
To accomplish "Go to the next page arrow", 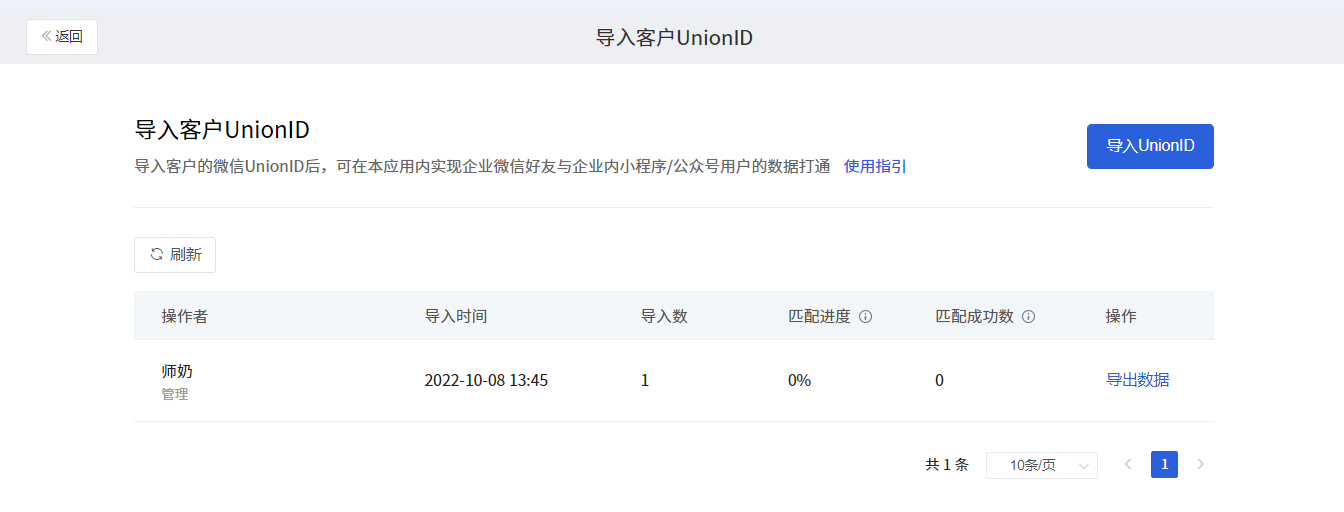I will pyautogui.click(x=1201, y=464).
